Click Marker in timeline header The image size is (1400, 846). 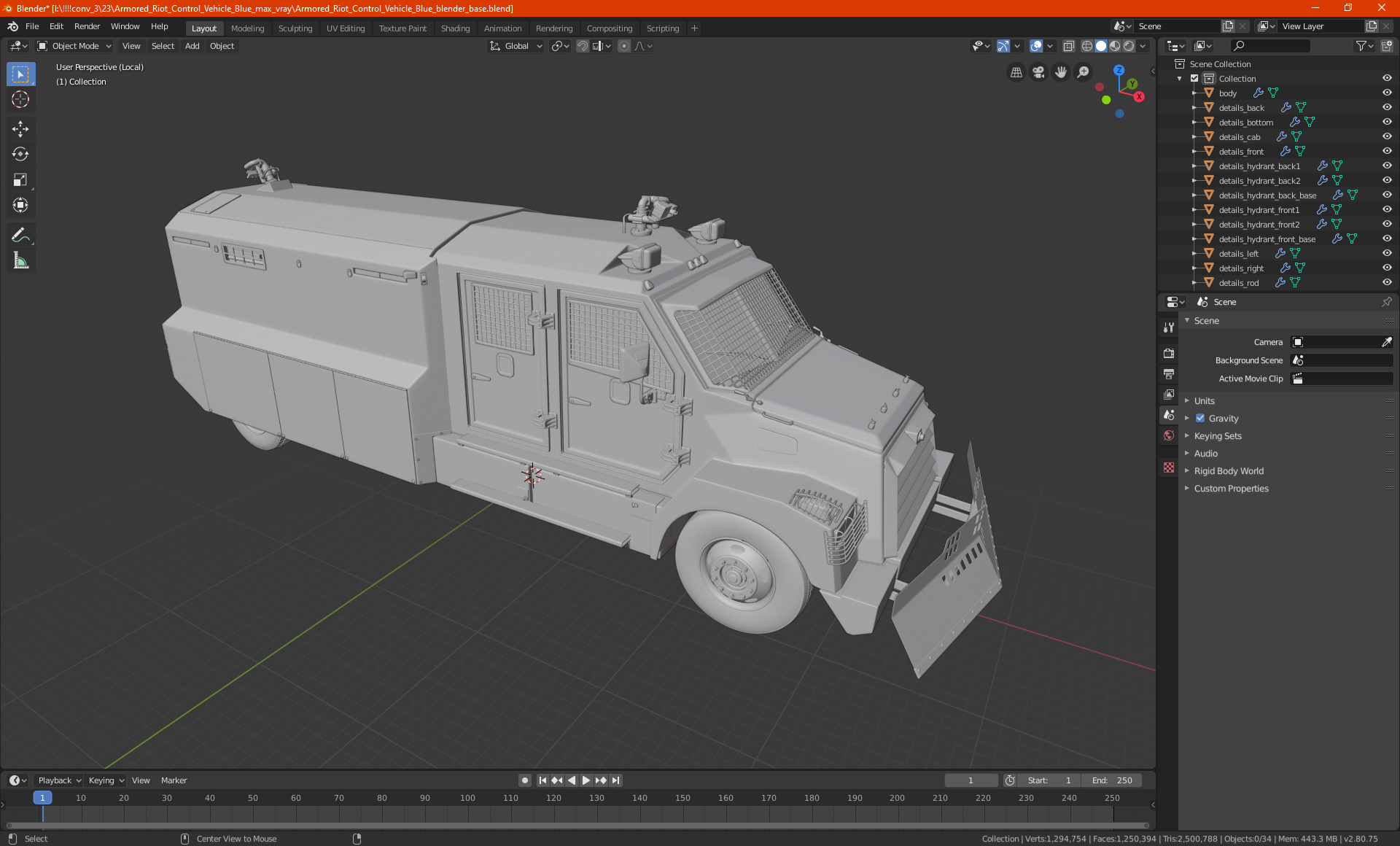(x=174, y=780)
